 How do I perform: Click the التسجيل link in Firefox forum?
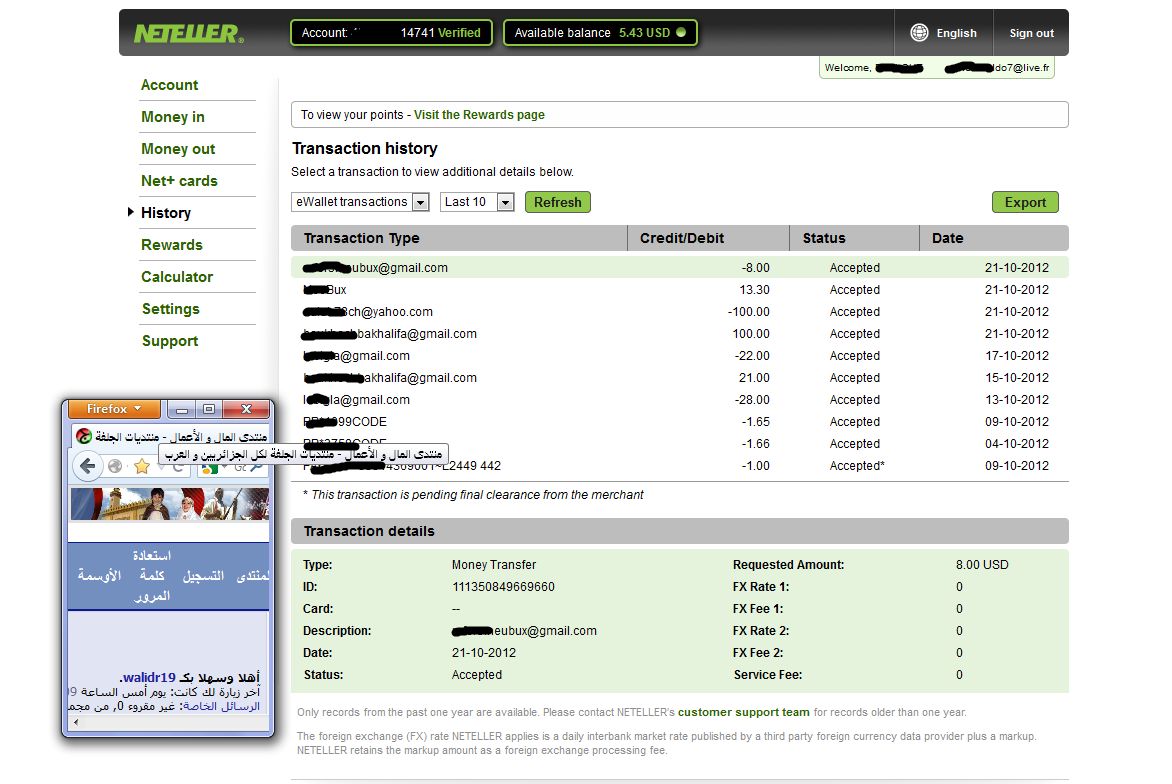tap(203, 575)
